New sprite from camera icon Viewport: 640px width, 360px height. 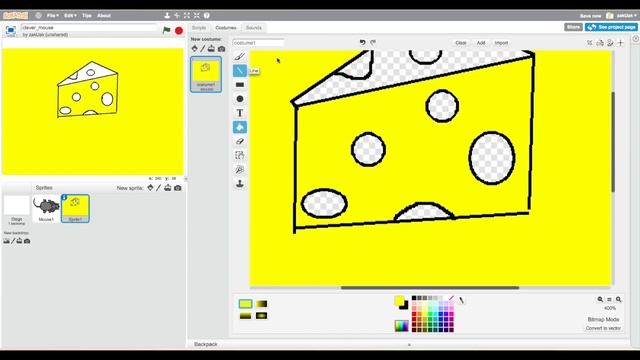coord(178,188)
